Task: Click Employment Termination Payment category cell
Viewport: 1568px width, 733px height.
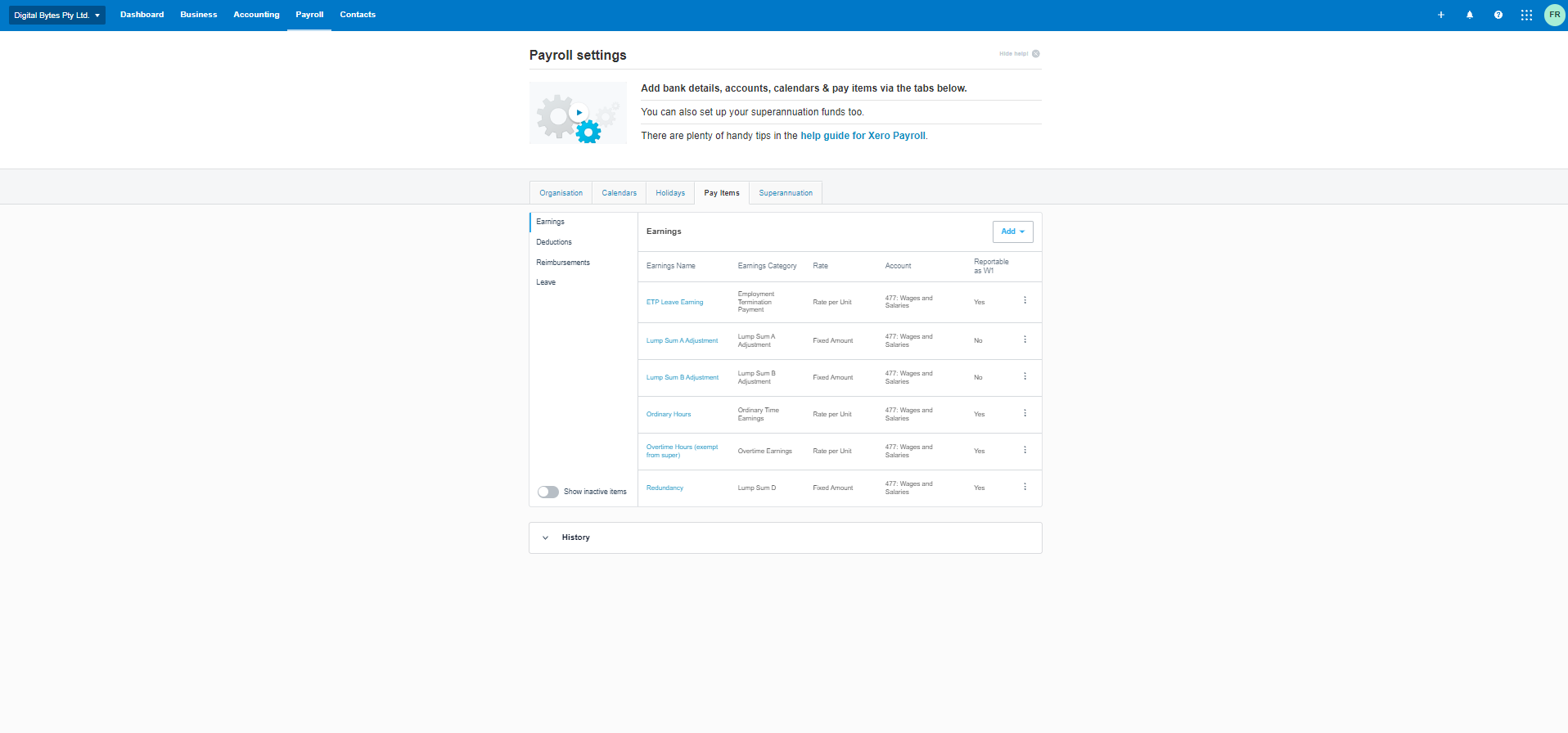Action: [756, 302]
